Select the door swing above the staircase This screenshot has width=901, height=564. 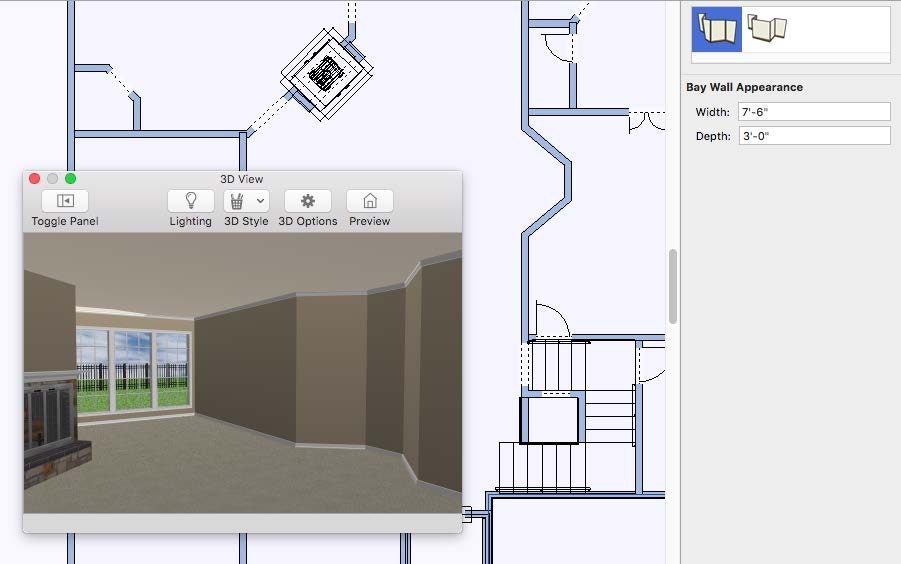552,319
